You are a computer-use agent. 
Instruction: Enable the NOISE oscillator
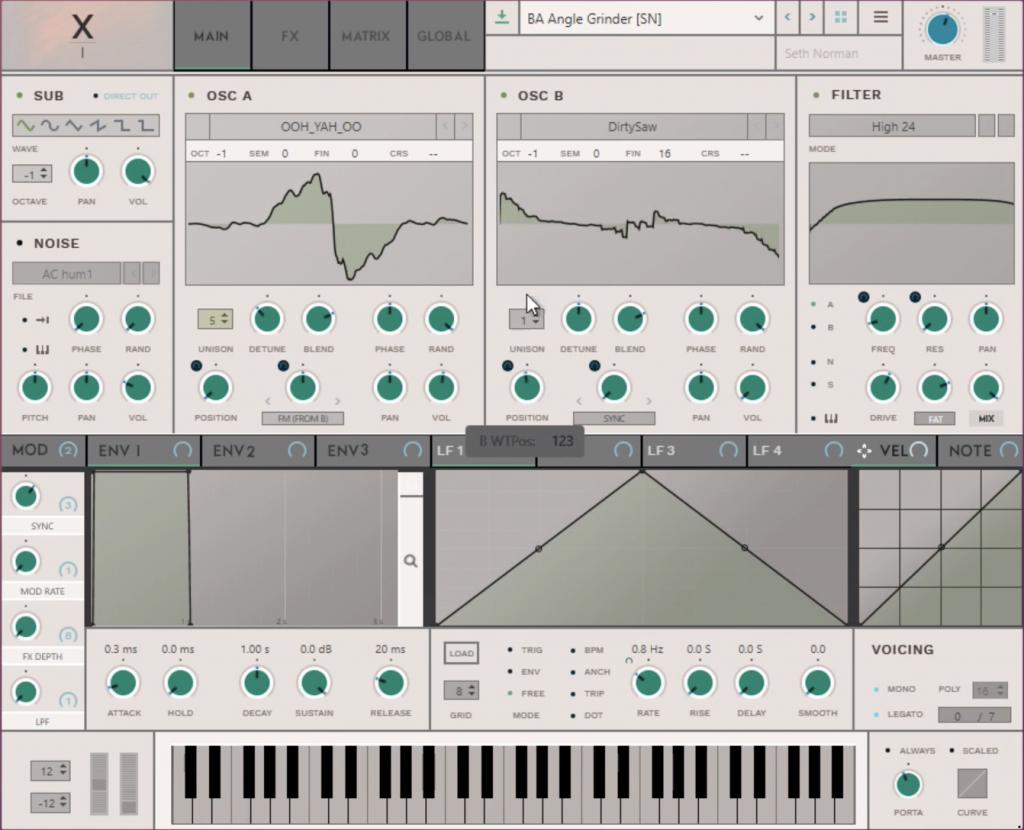tap(20, 243)
